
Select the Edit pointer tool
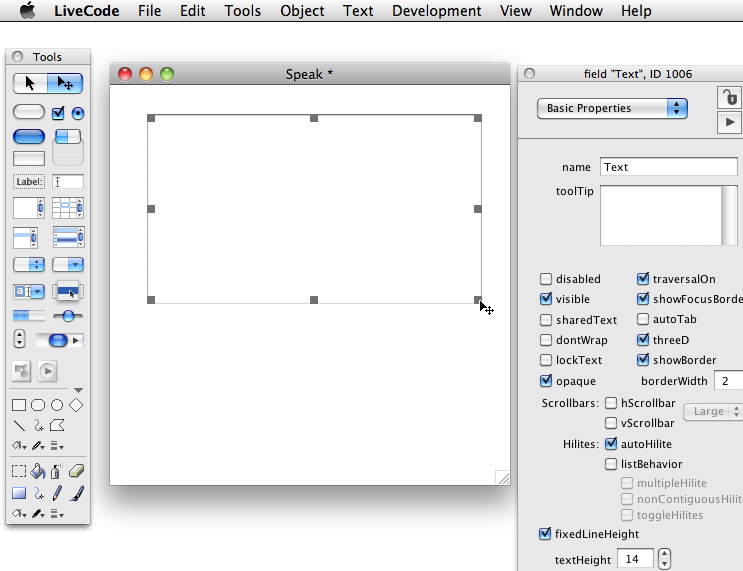click(65, 83)
